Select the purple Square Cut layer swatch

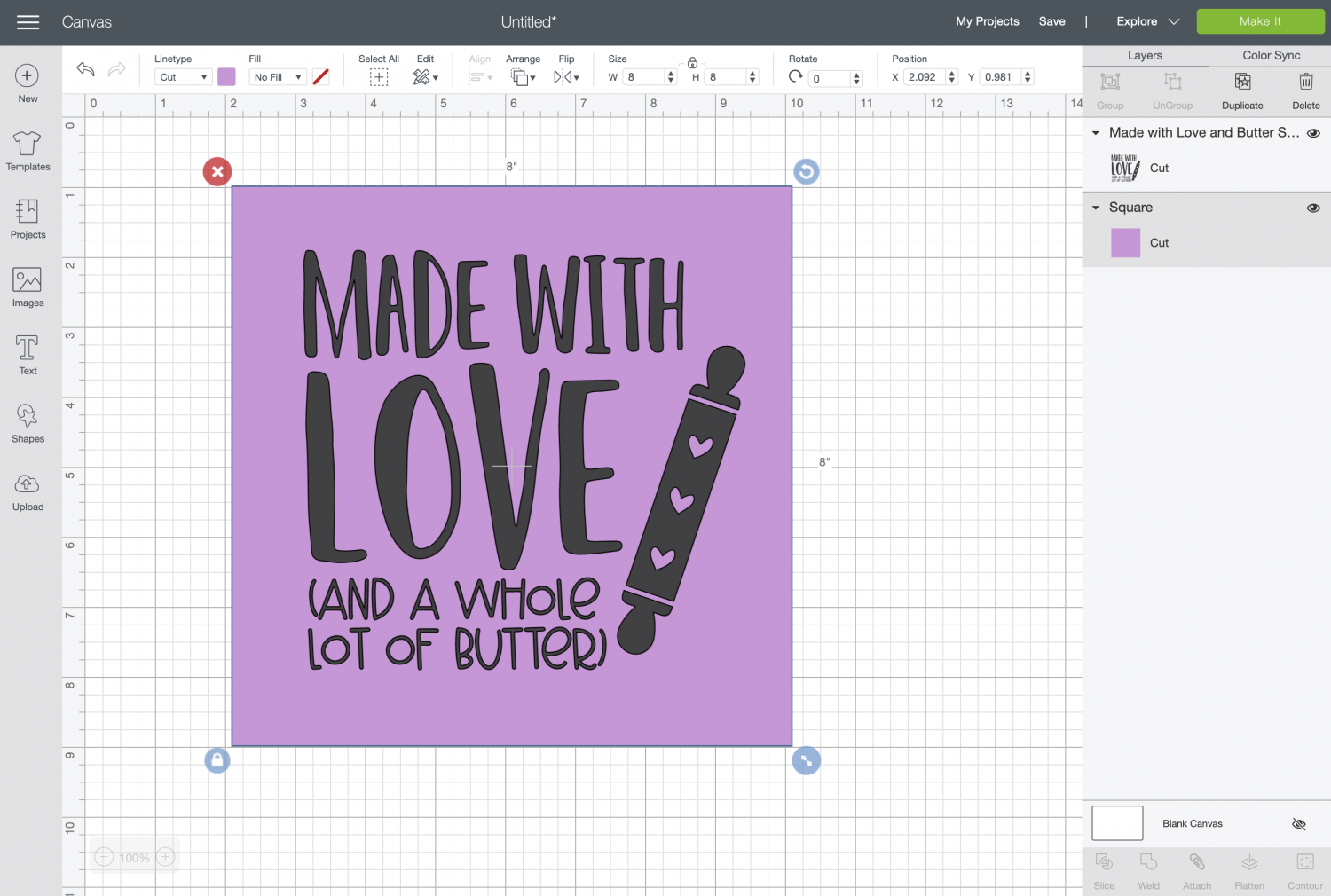tap(1125, 243)
